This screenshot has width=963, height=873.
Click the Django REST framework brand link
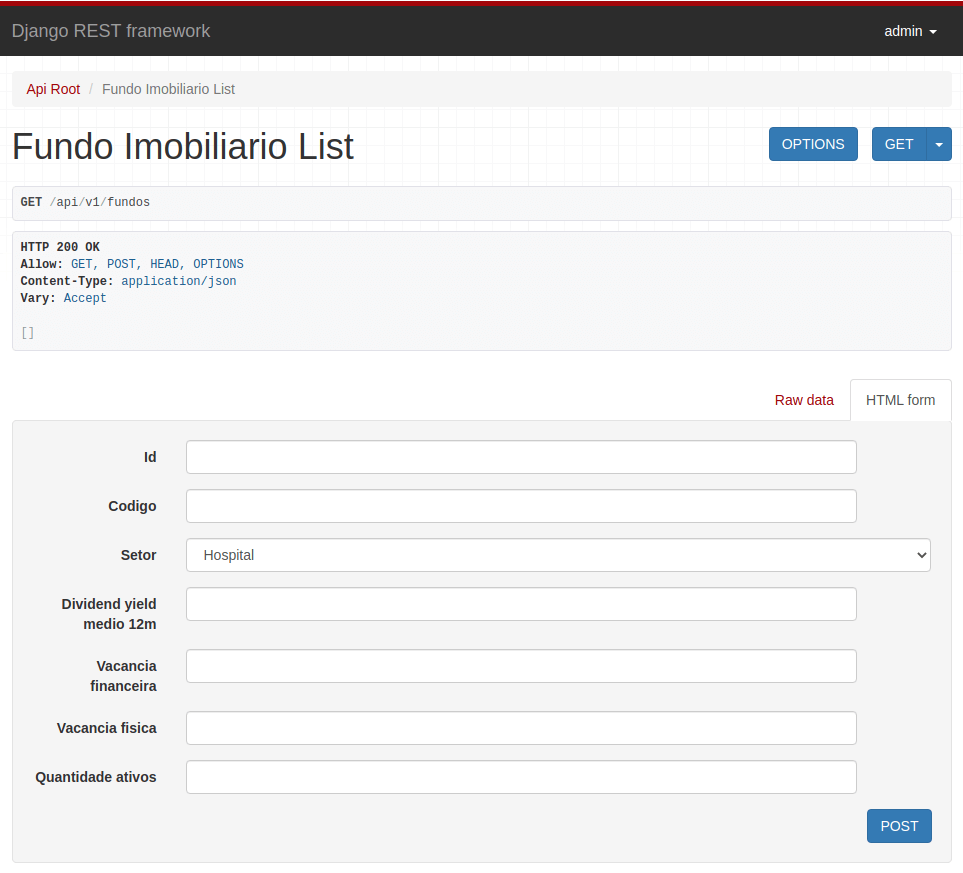tap(111, 31)
